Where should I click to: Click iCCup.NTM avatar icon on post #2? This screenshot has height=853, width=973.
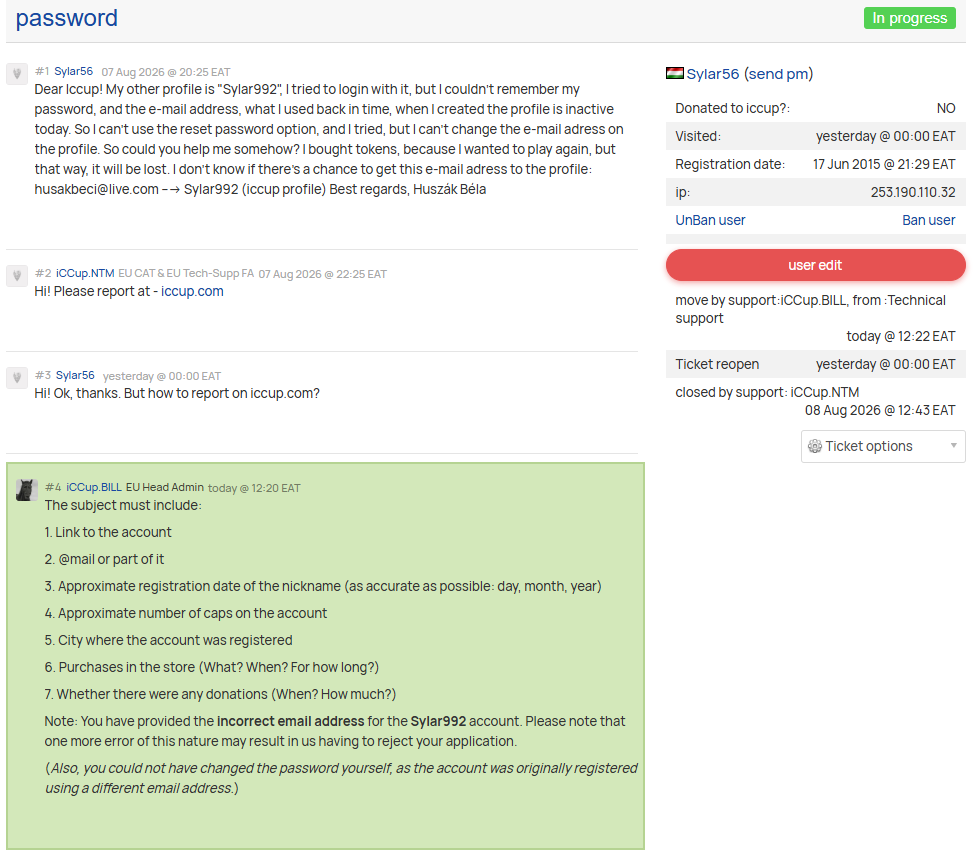17,275
